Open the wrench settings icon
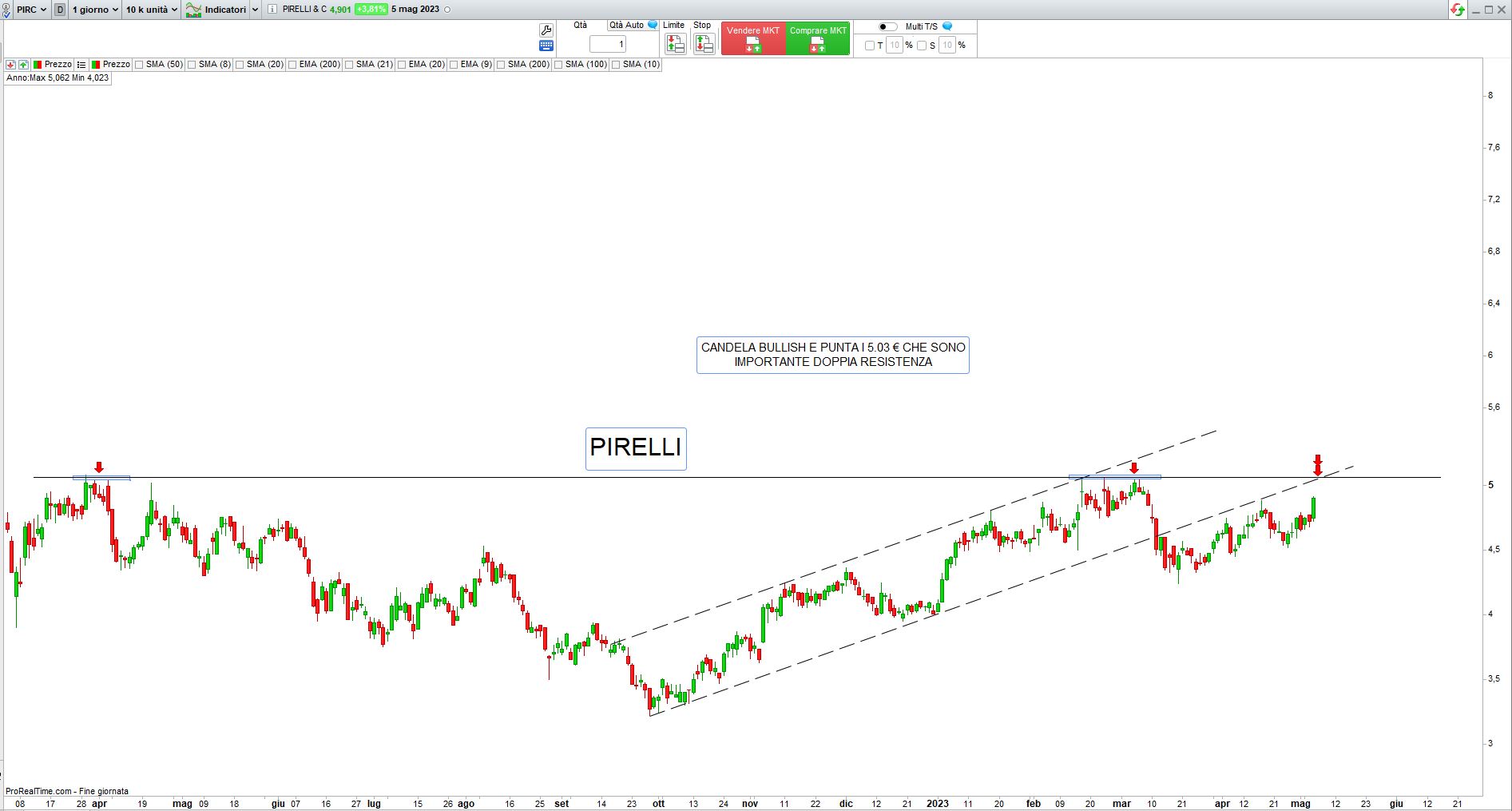The width and height of the screenshot is (1512, 811). (x=546, y=30)
